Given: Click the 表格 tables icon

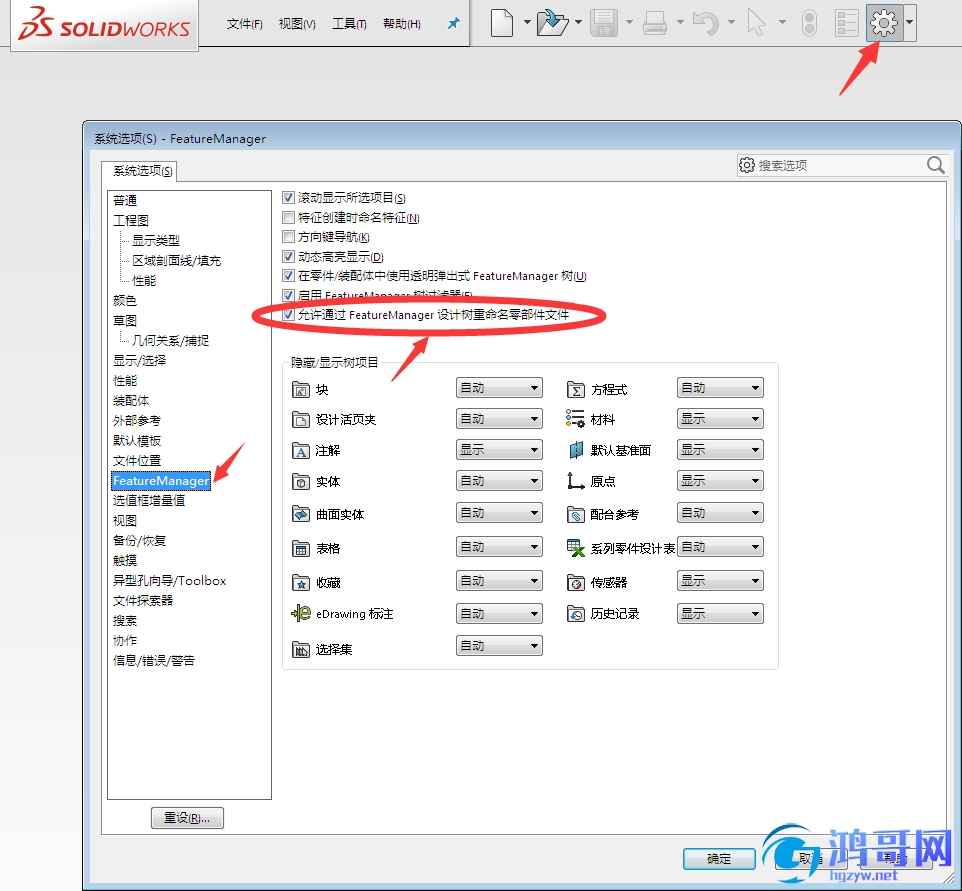Looking at the screenshot, I should 301,548.
